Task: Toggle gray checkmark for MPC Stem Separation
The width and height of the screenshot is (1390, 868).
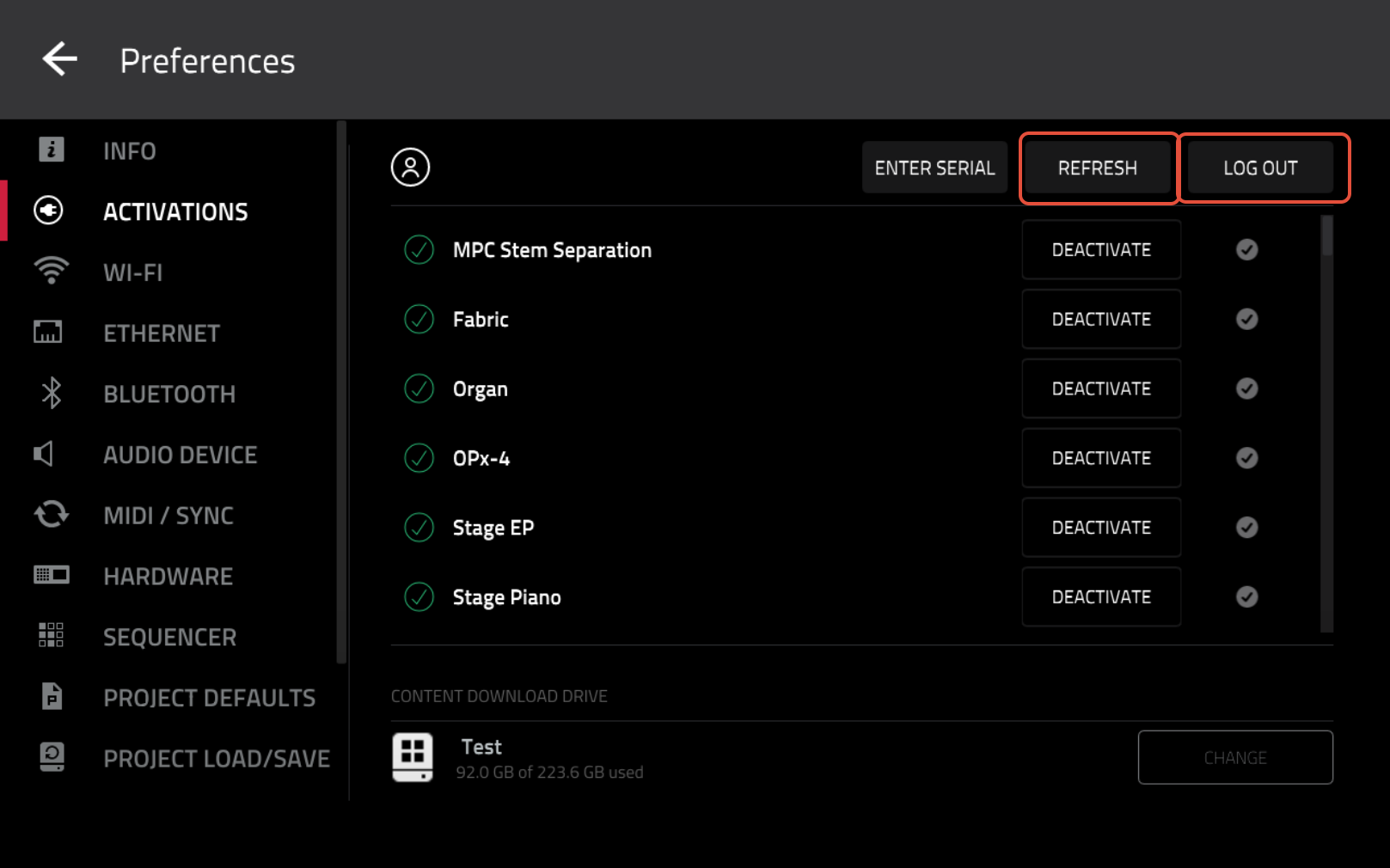Action: point(1246,249)
